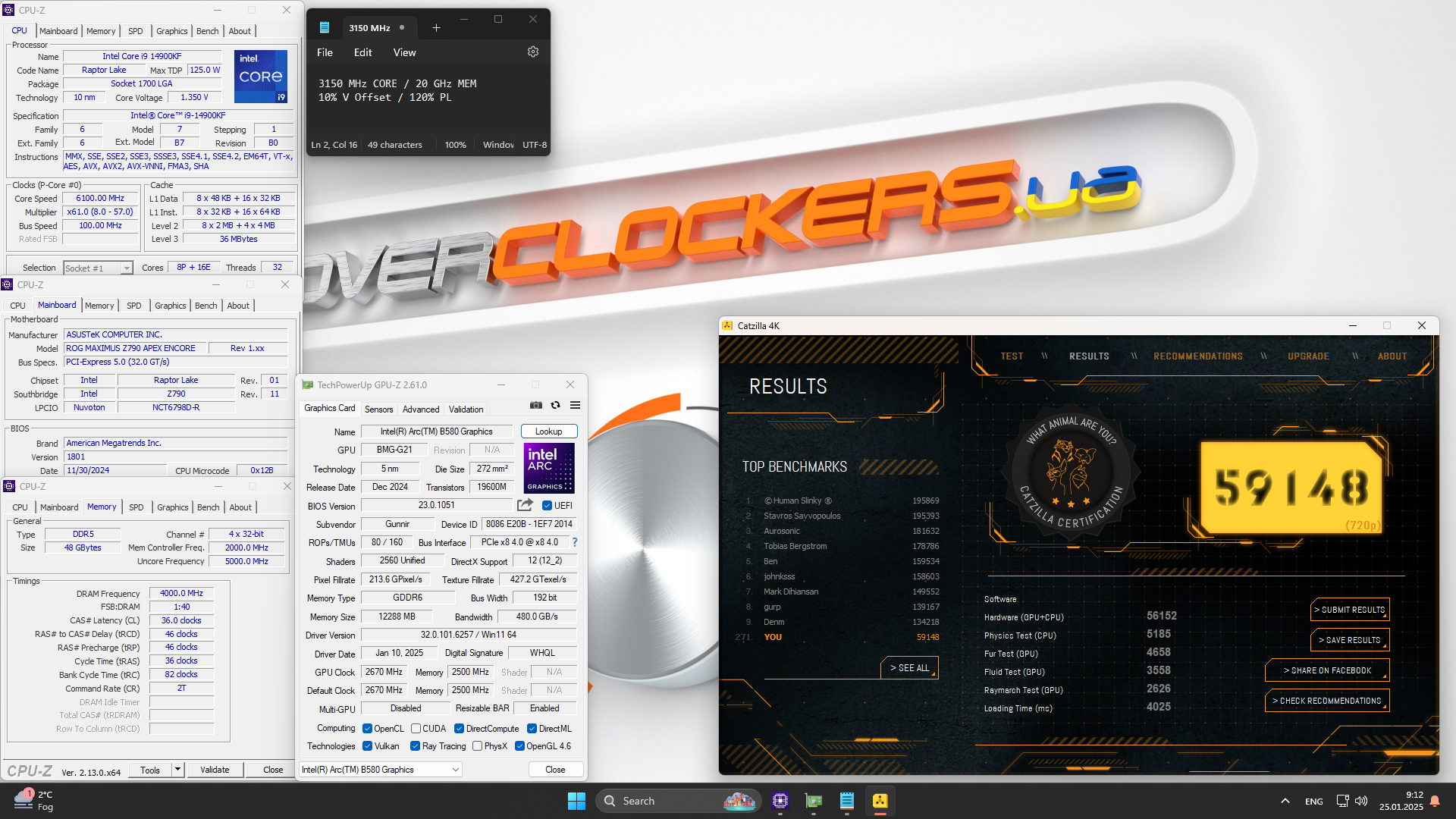Take a GPU-Z screenshot with camera icon

tap(536, 405)
